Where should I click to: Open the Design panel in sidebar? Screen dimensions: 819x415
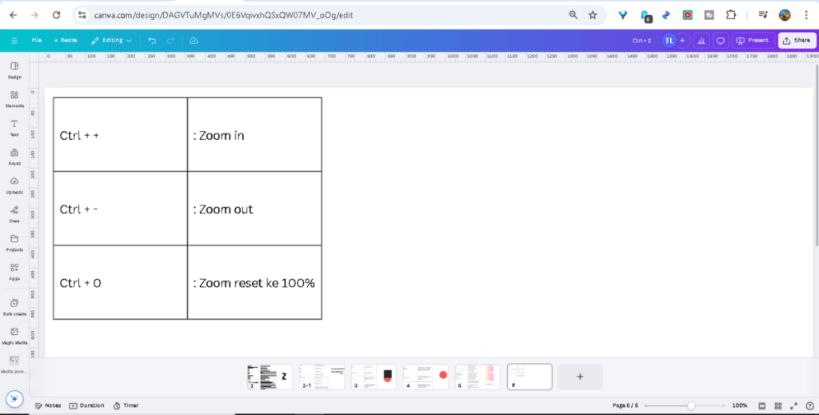tap(14, 70)
